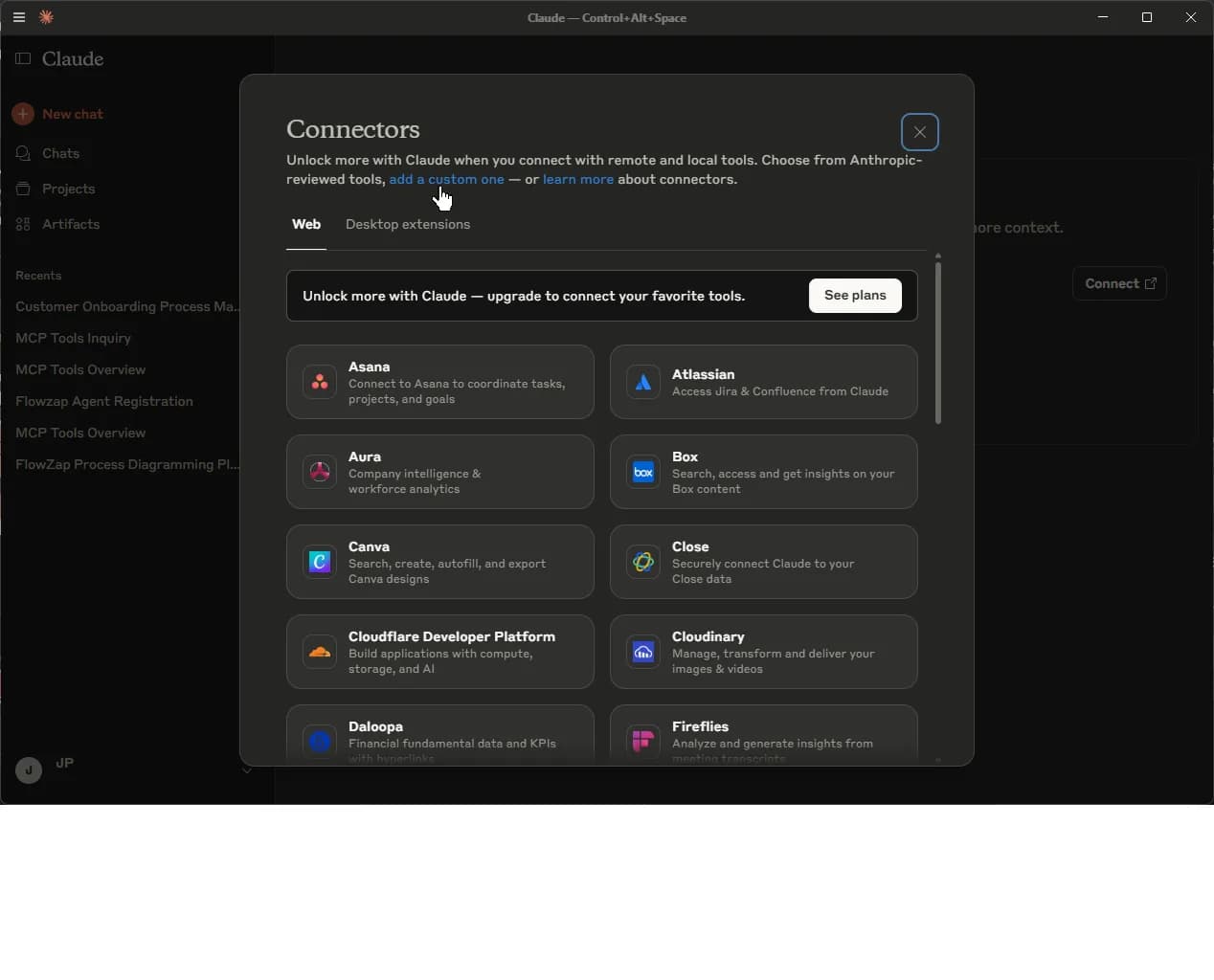Switch to the Desktop extensions tab

tap(408, 224)
